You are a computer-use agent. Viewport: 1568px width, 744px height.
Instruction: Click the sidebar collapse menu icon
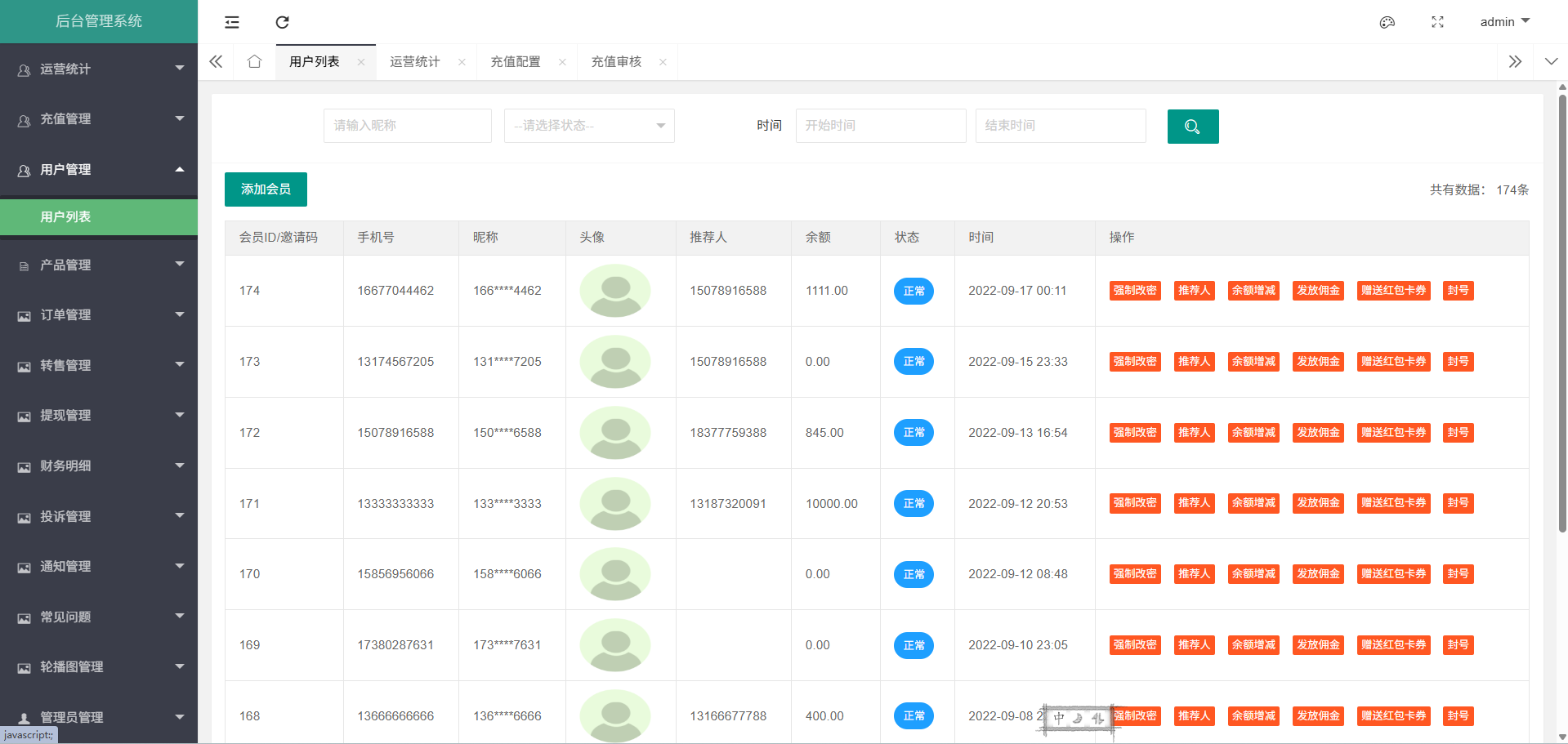pyautogui.click(x=232, y=22)
